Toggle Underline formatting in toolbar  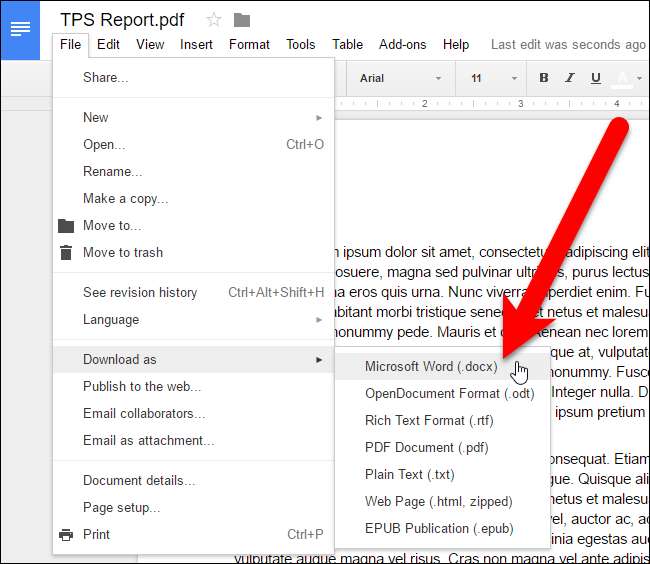click(596, 78)
